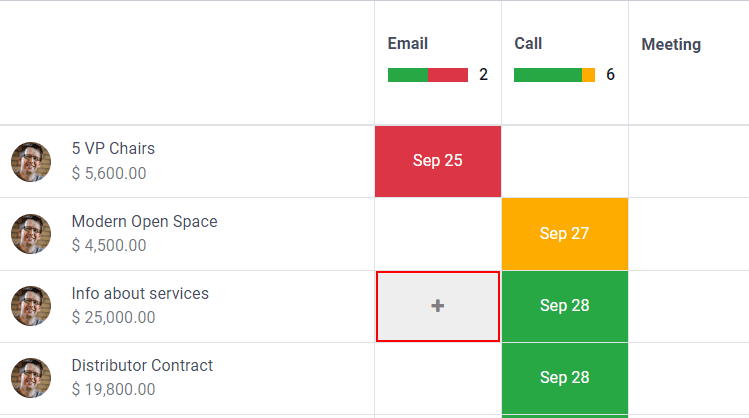Filter by red segment of Email progress bar
The height and width of the screenshot is (418, 749).
(x=448, y=75)
